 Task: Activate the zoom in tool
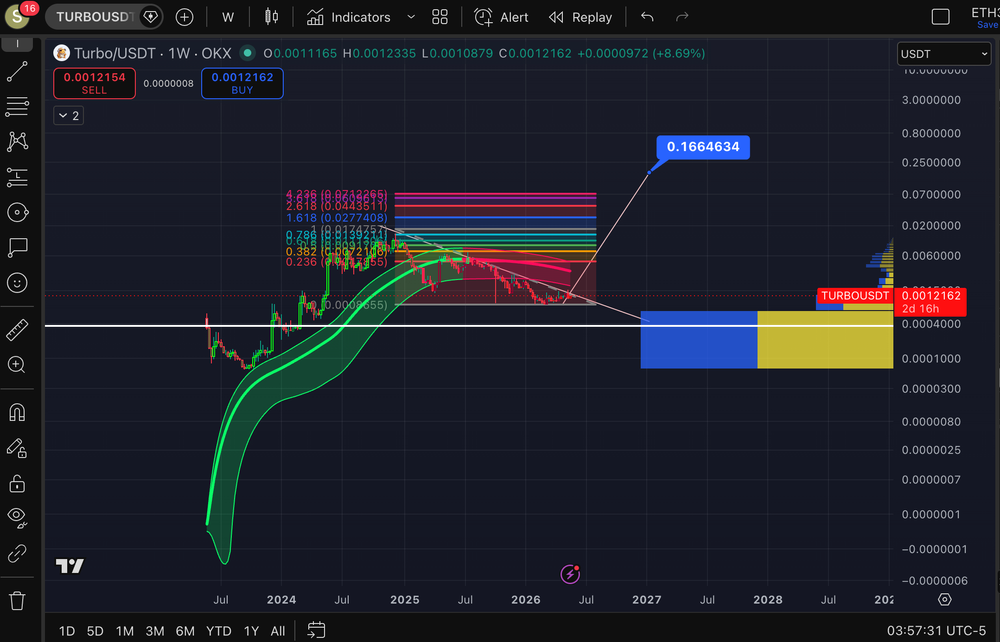(x=17, y=365)
